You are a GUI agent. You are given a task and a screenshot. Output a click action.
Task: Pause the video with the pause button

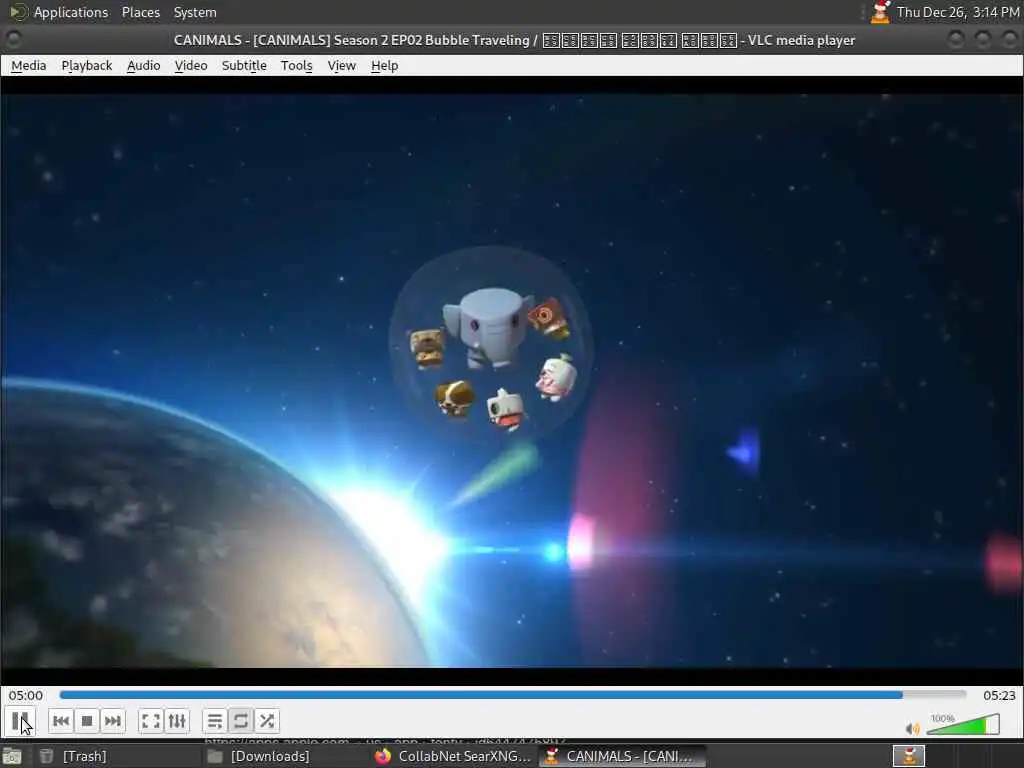point(20,721)
